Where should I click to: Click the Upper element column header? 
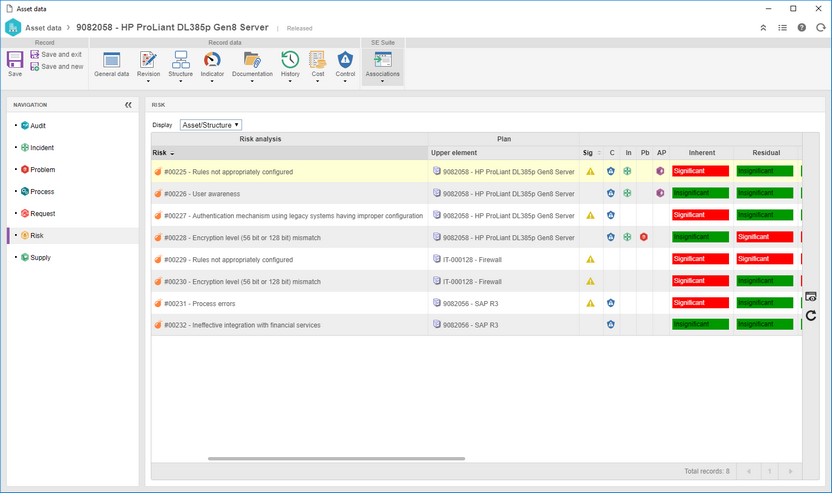coord(504,153)
